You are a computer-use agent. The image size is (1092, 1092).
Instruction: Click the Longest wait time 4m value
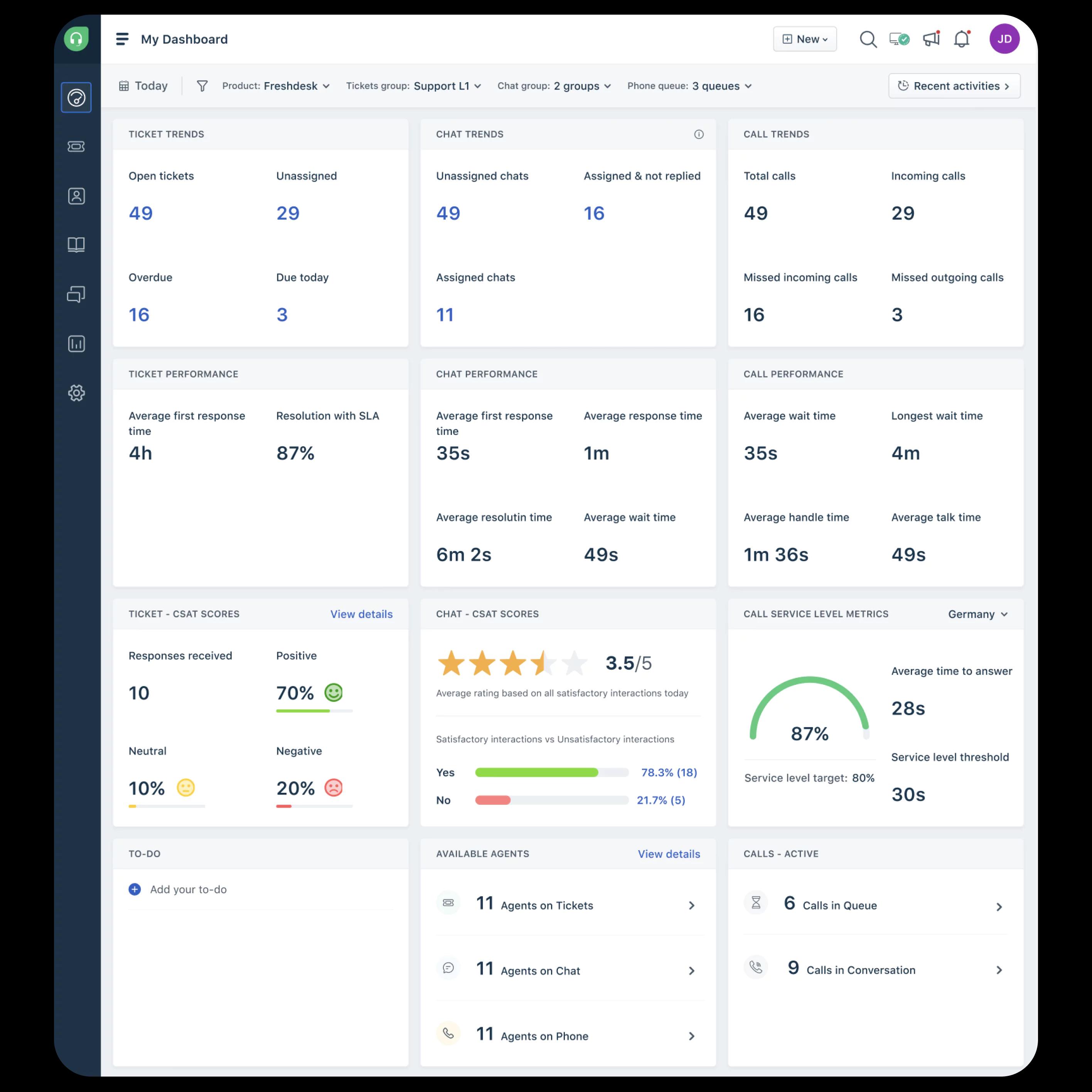[x=905, y=453]
